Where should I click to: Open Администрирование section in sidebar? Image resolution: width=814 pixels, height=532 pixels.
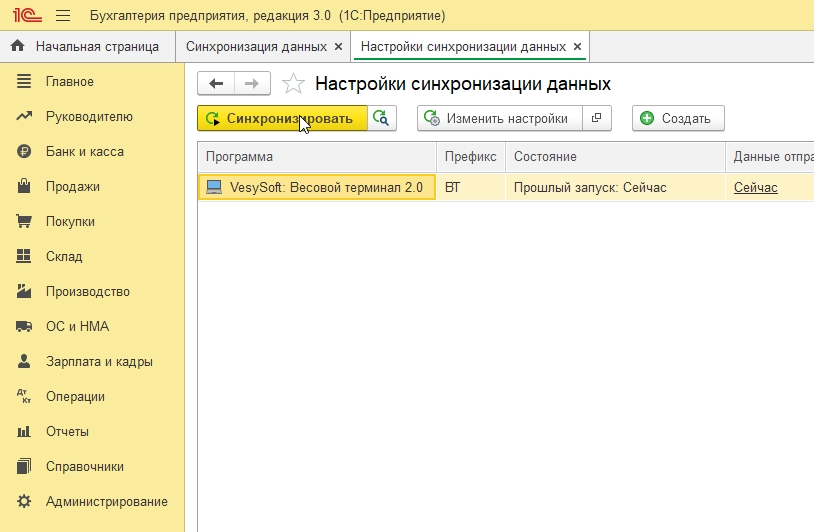(107, 502)
